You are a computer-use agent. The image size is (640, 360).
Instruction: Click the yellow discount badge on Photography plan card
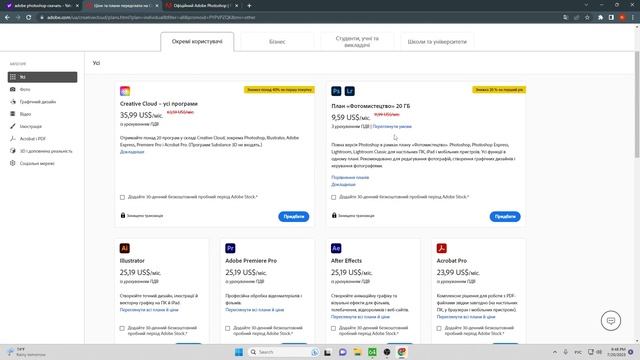[x=499, y=90]
